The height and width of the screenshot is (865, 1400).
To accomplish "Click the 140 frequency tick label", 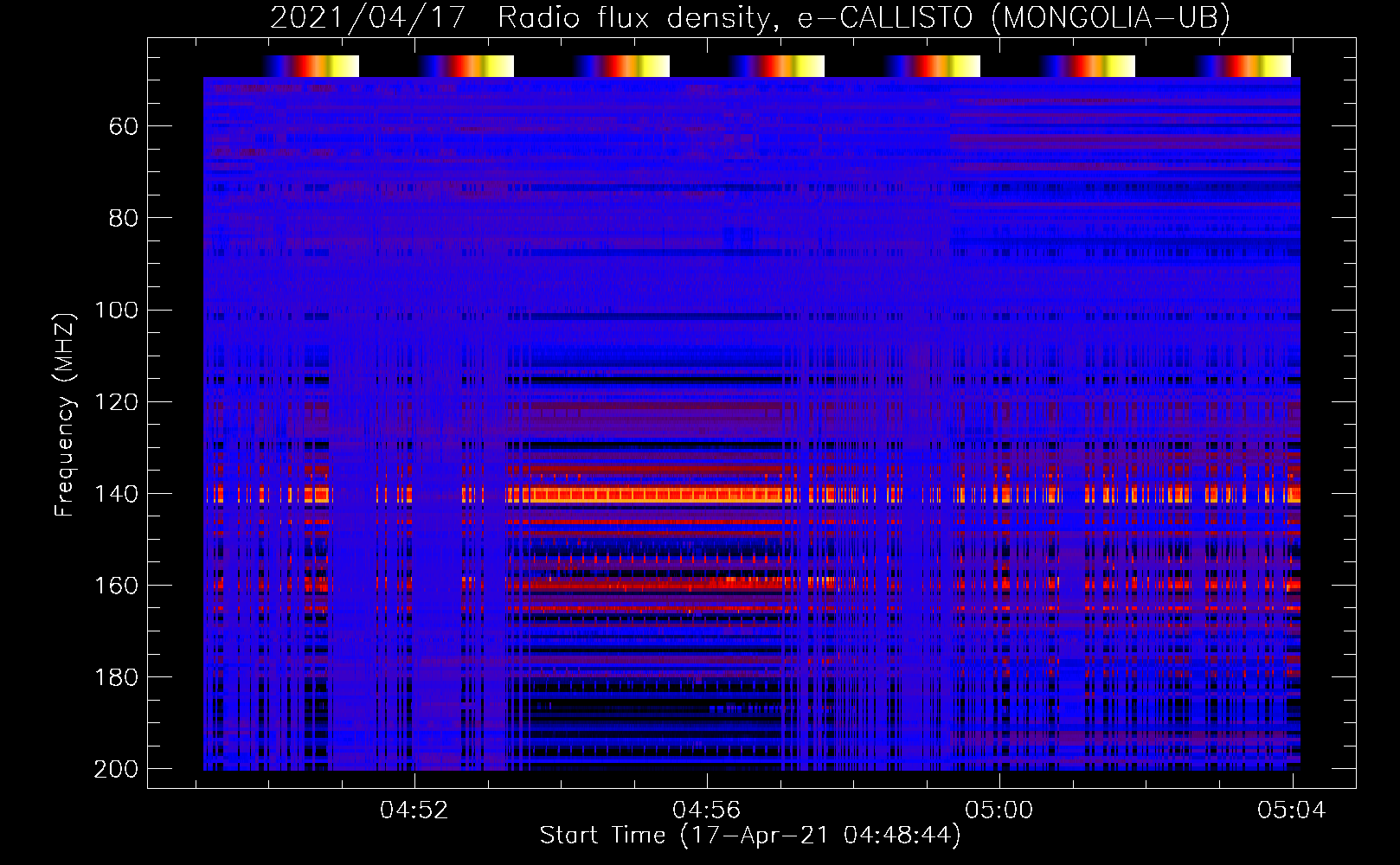I will (x=116, y=493).
